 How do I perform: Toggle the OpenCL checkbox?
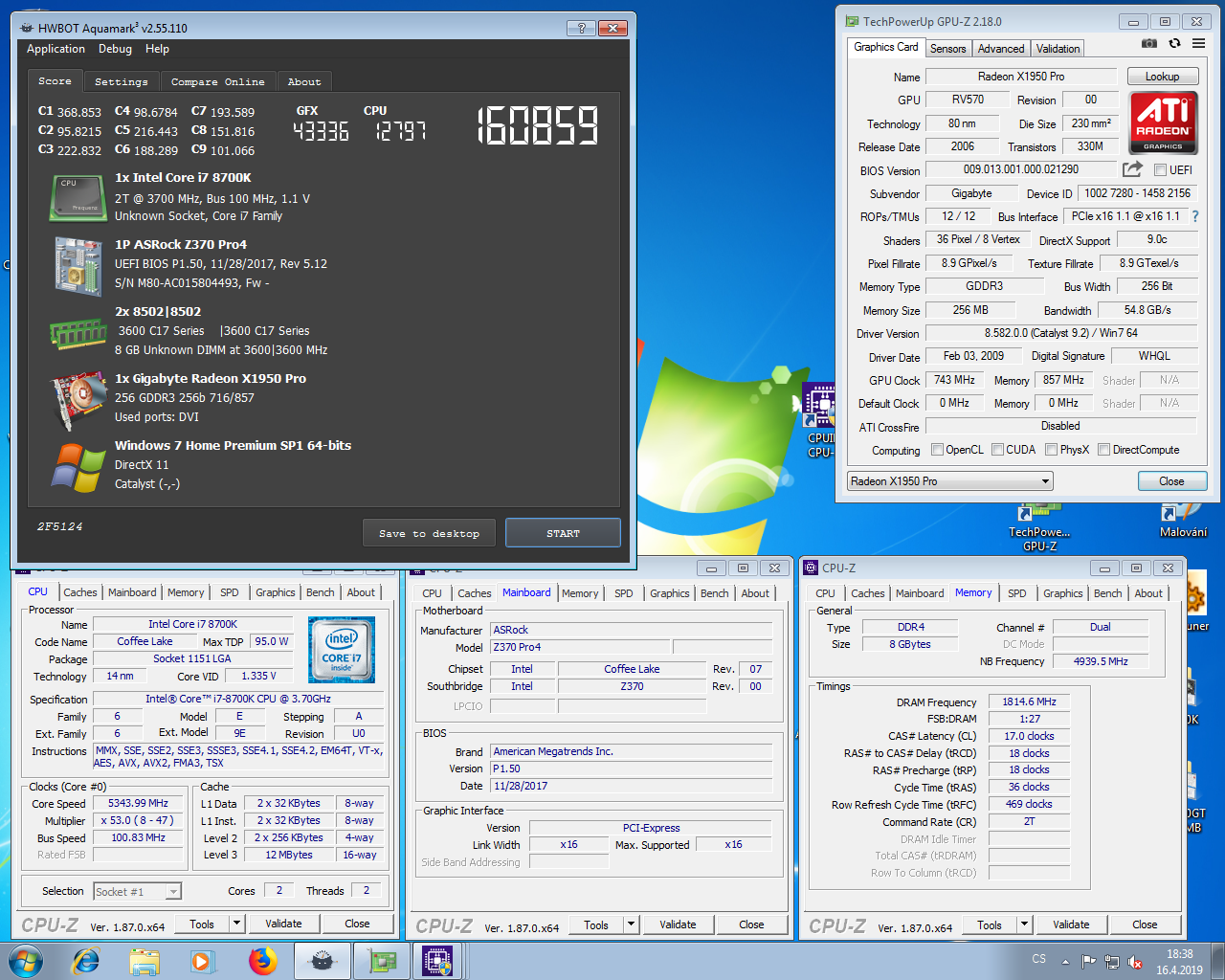click(937, 450)
